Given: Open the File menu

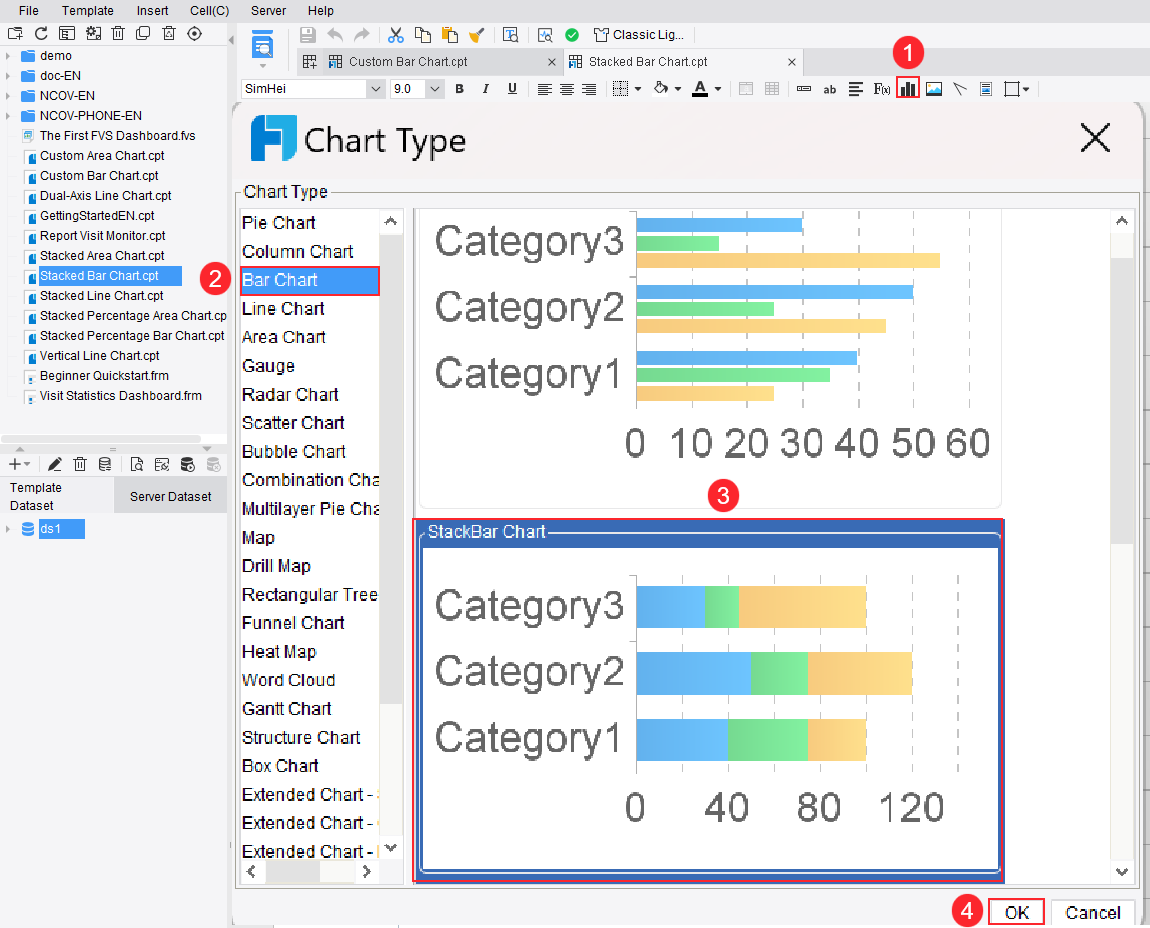Looking at the screenshot, I should click(29, 10).
